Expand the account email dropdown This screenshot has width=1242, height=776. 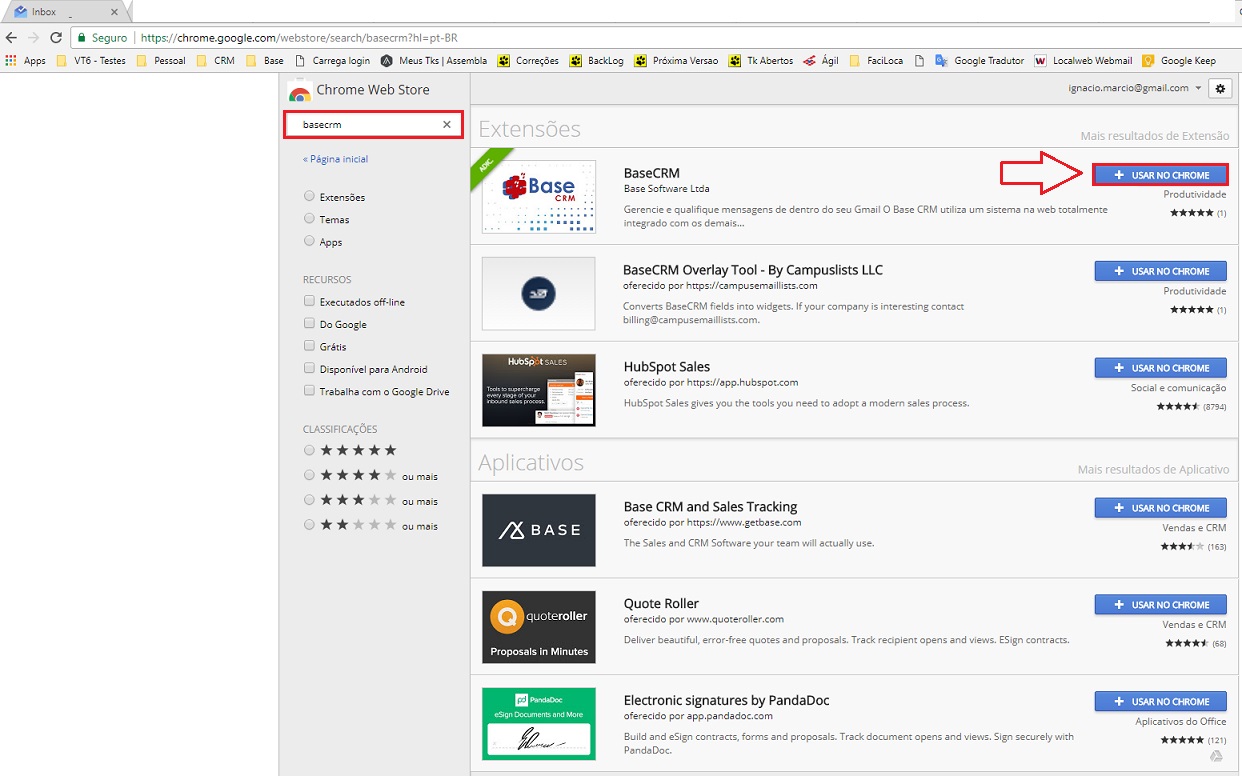coord(1198,88)
